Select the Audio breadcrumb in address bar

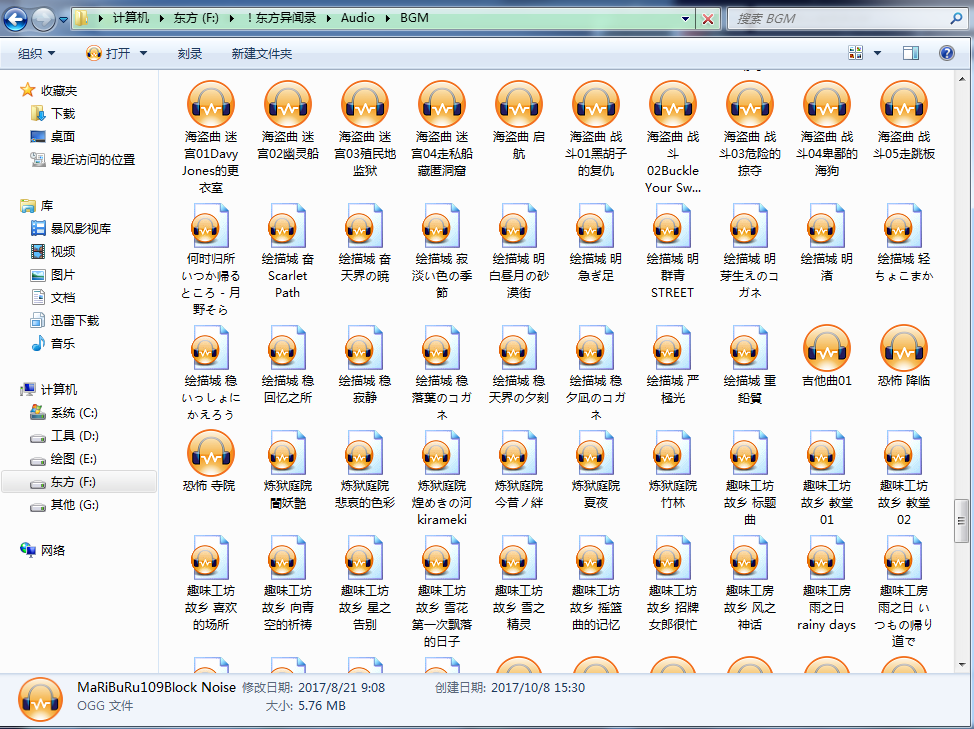357,18
